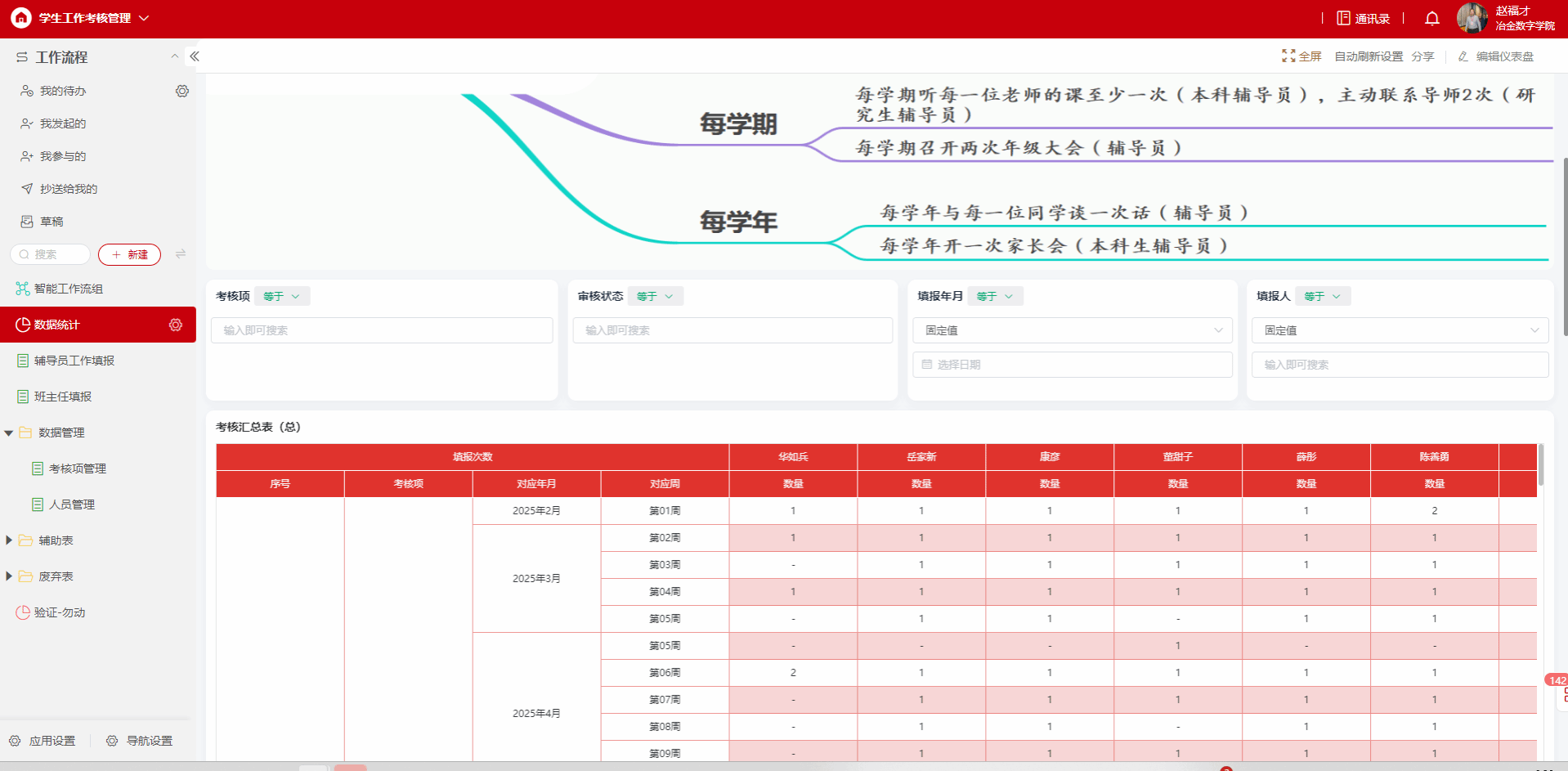Open 自动刷新设置

[1368, 56]
